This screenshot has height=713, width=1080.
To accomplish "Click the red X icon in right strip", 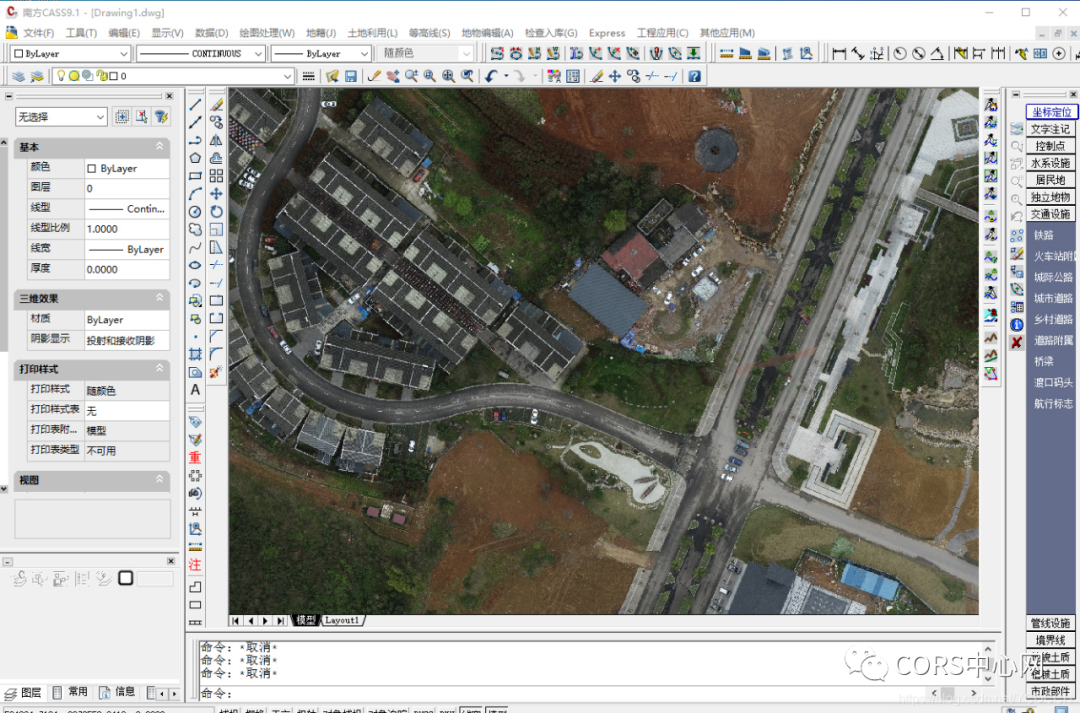I will point(1017,342).
